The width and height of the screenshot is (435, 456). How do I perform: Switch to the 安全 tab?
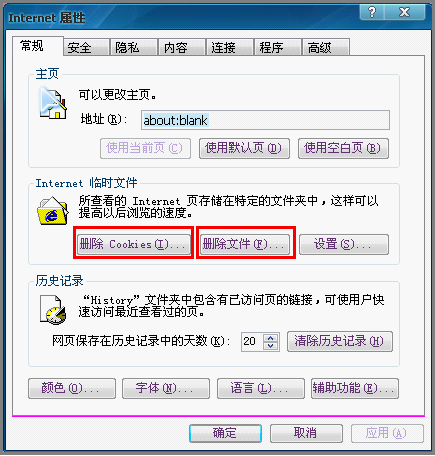(x=86, y=47)
